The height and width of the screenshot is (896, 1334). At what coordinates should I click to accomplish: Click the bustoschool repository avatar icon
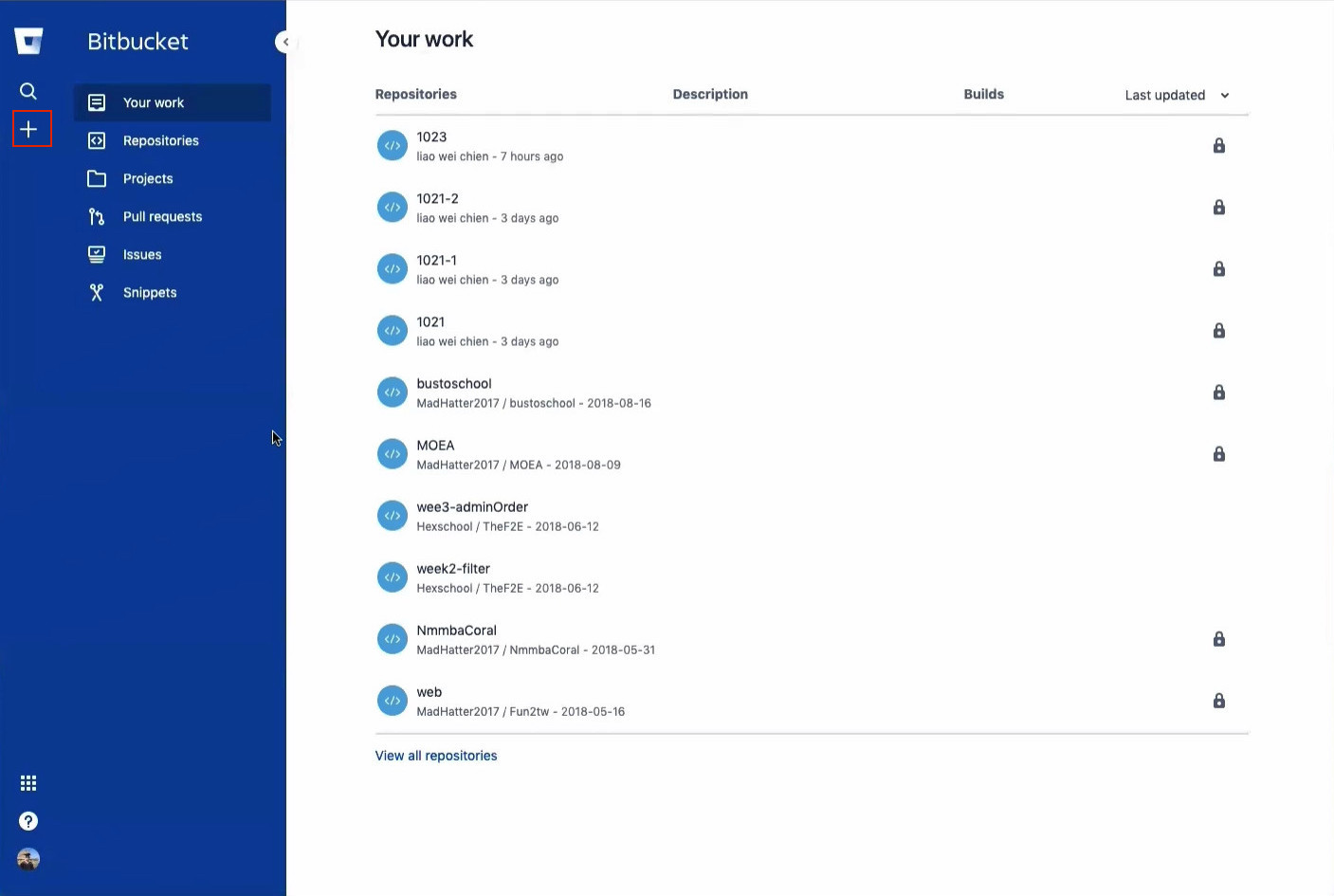coord(393,392)
